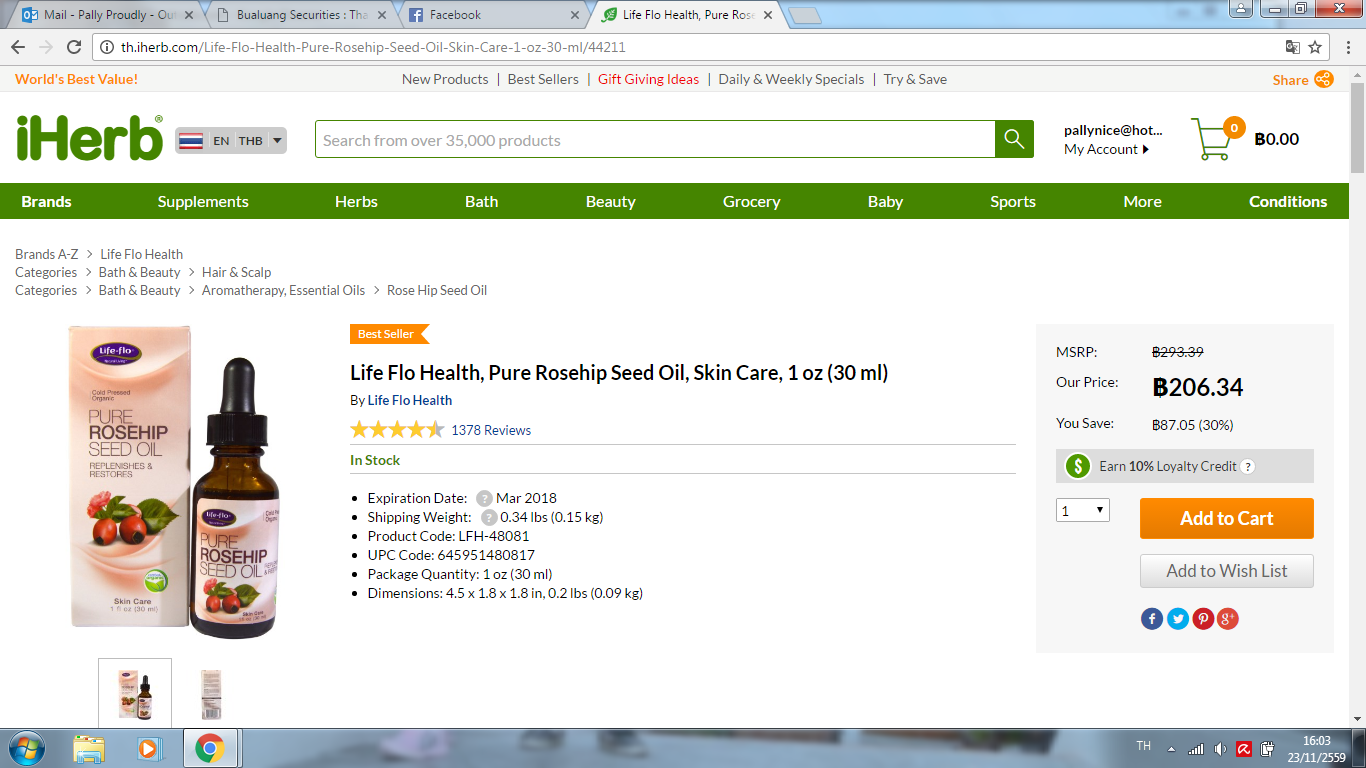Open Chrome menu three-dot icon
Screen dimensions: 1366x768
(1347, 47)
